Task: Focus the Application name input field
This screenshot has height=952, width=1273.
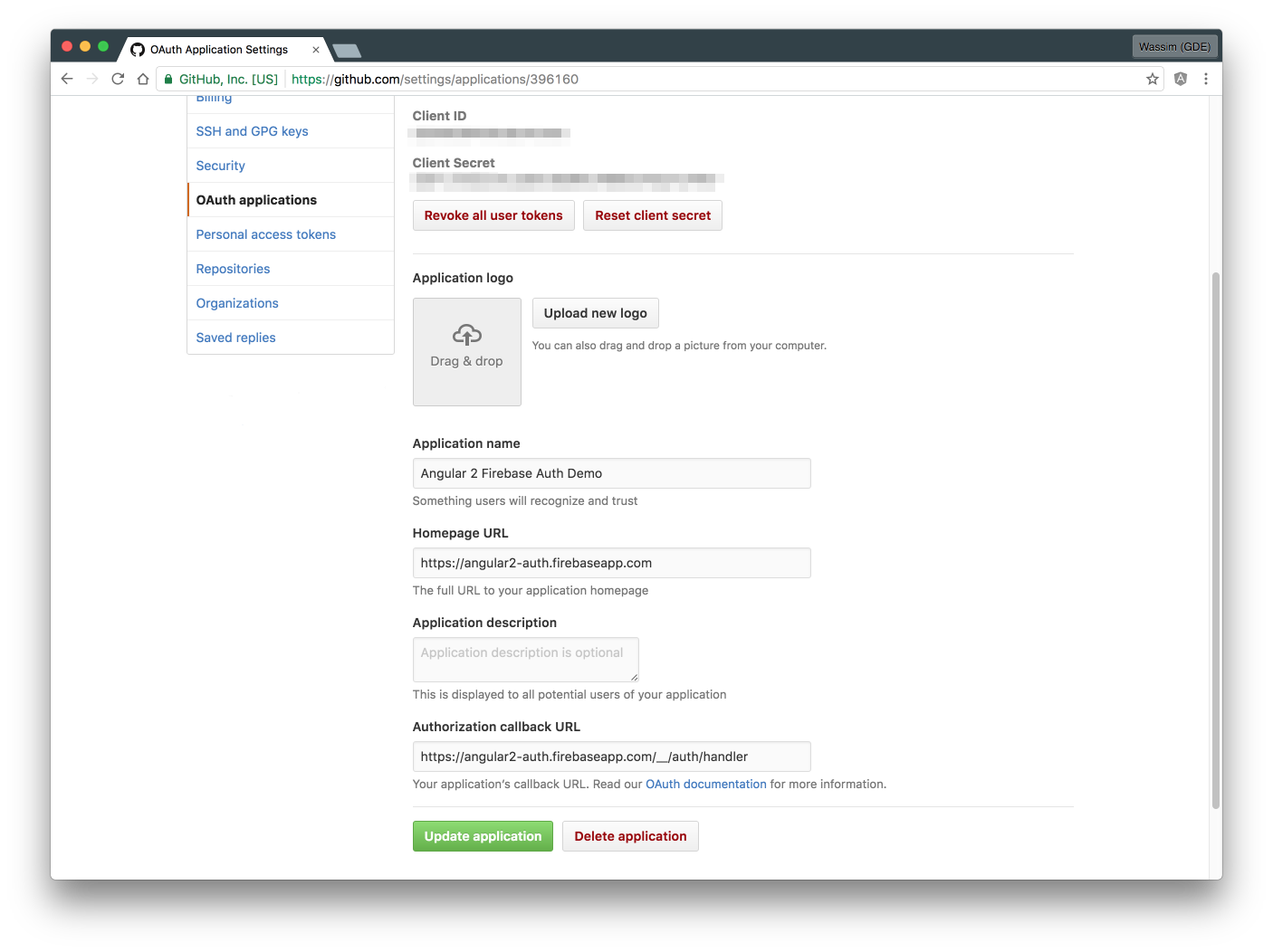Action: point(611,472)
